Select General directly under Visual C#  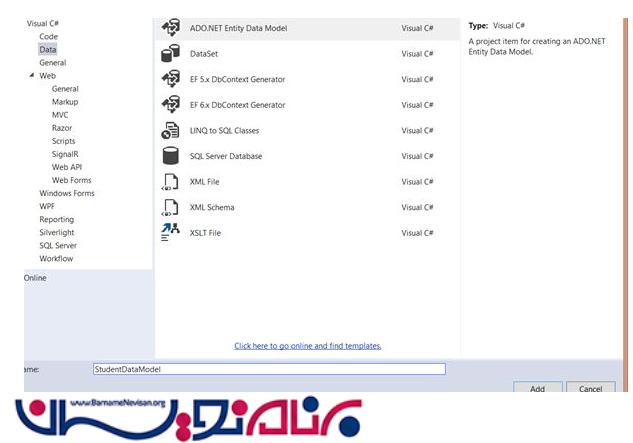tap(52, 63)
